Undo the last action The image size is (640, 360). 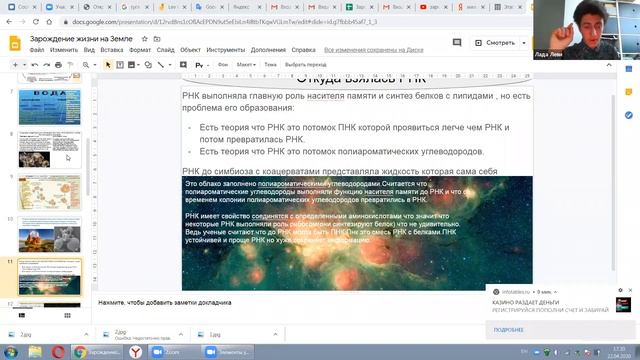(35, 65)
